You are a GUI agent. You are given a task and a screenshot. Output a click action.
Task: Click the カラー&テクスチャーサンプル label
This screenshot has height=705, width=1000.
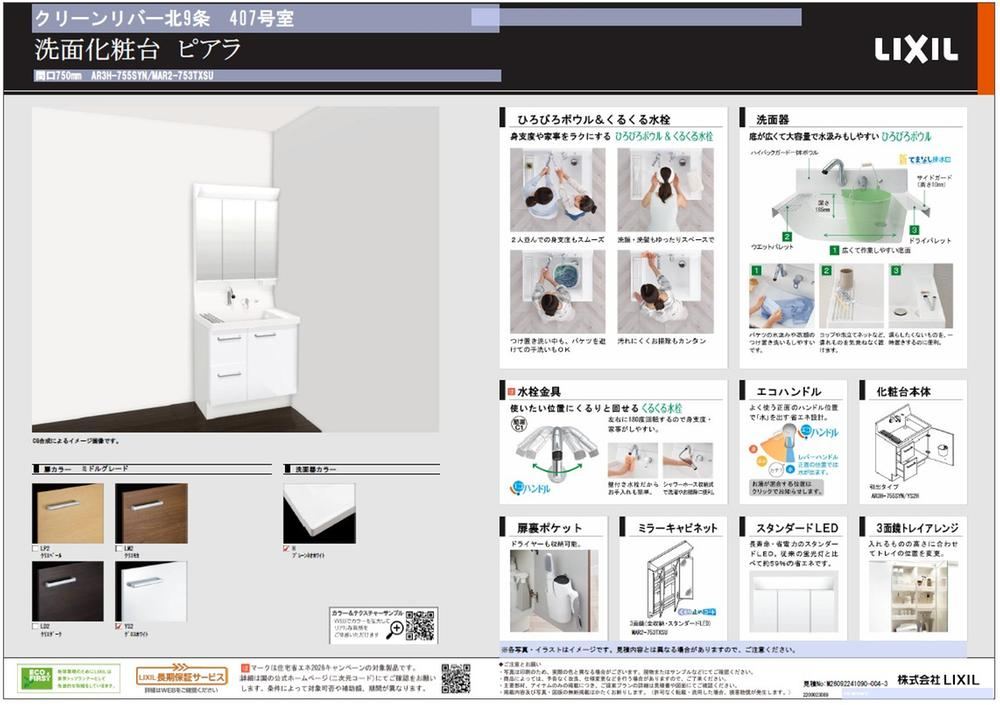click(367, 613)
